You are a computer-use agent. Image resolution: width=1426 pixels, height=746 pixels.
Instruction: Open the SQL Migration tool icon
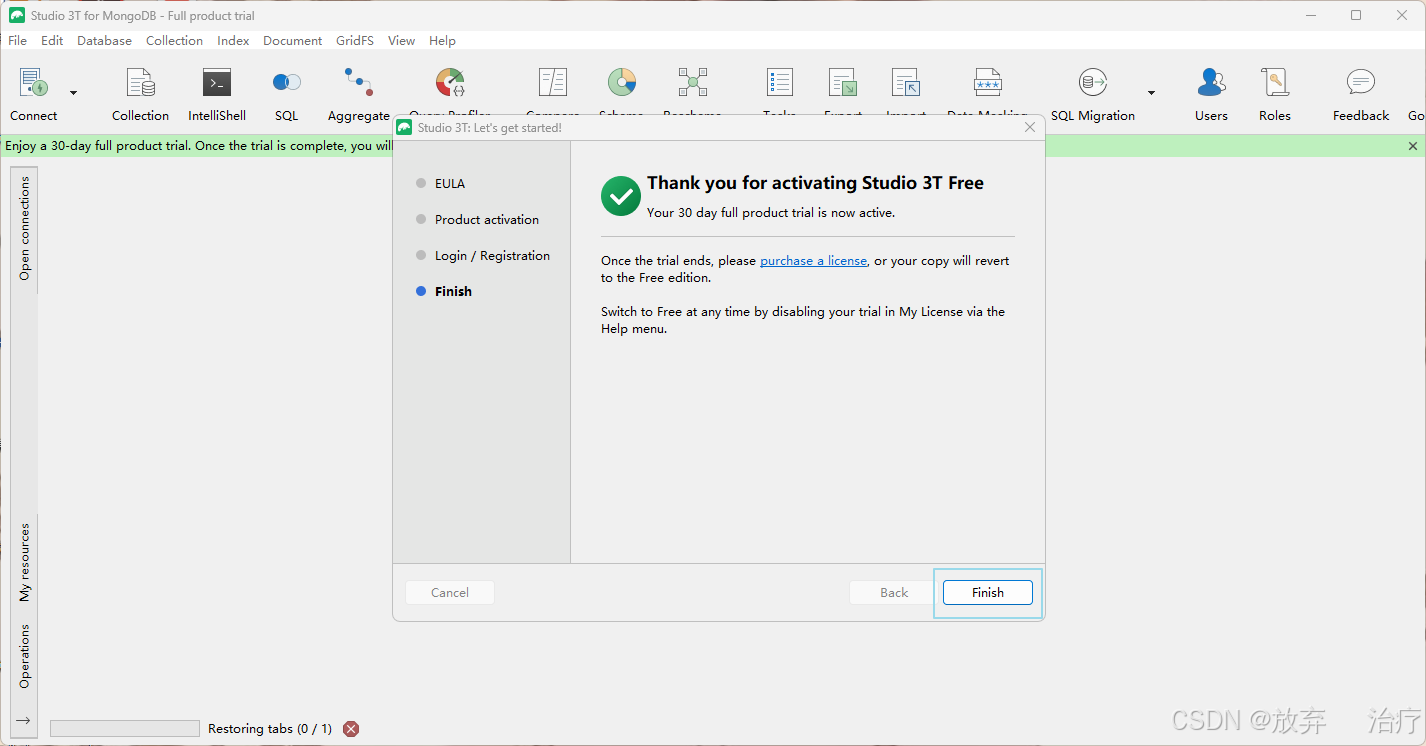(x=1092, y=84)
